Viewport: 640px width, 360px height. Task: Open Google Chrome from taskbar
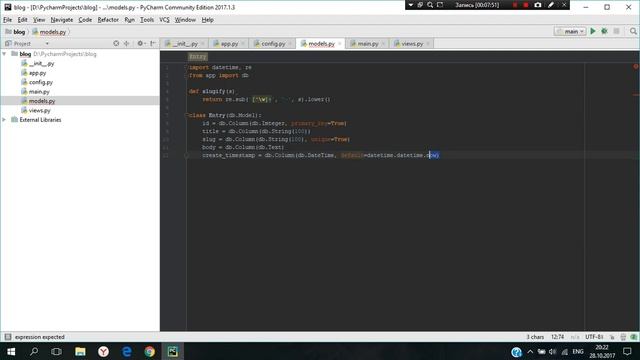pos(149,351)
